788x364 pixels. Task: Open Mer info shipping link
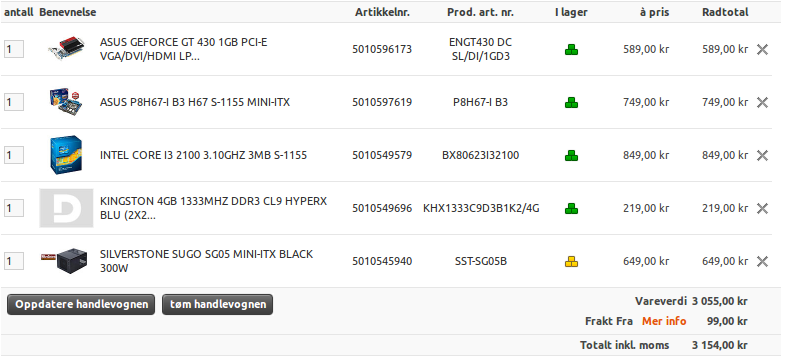coord(664,321)
